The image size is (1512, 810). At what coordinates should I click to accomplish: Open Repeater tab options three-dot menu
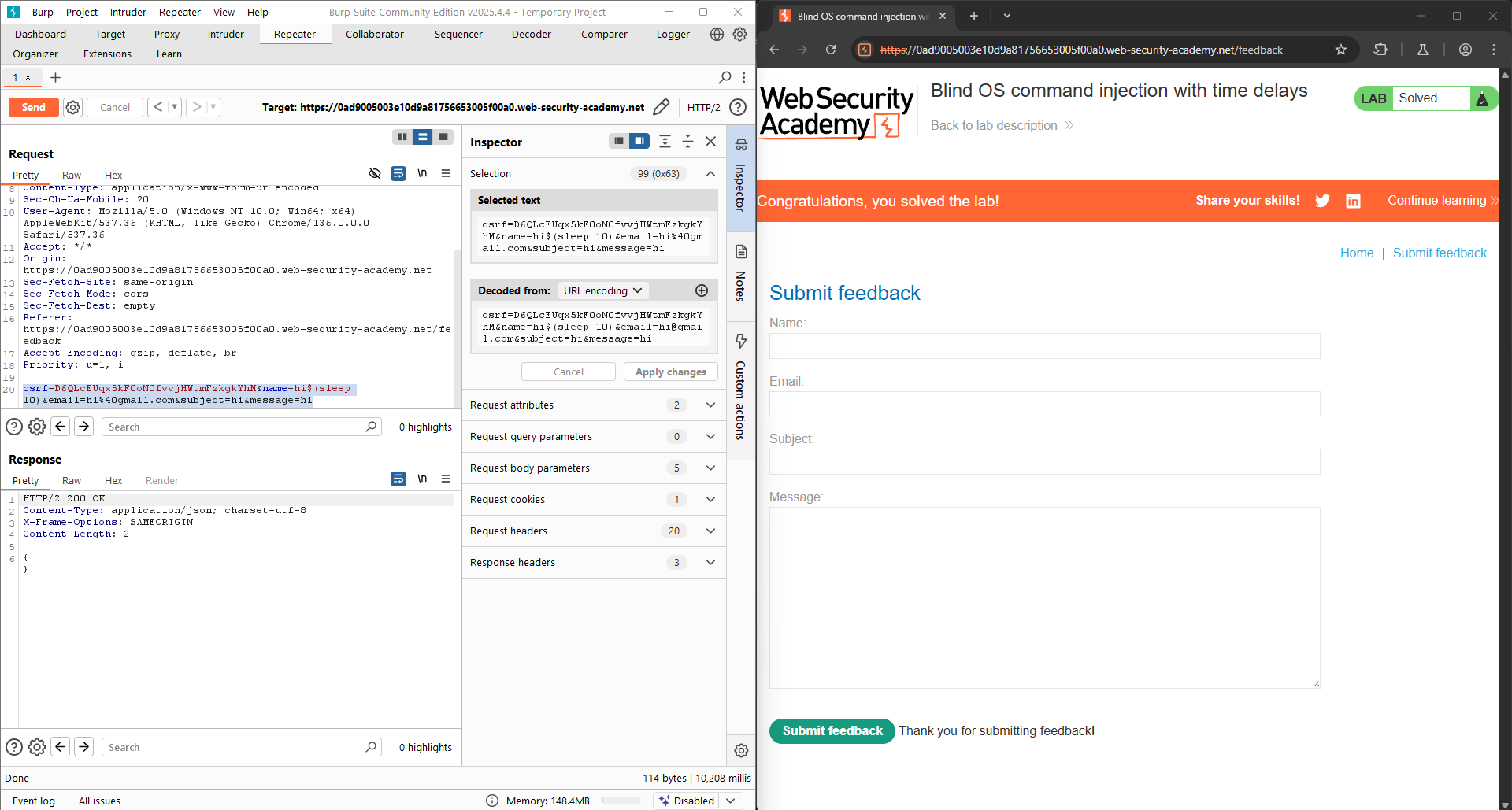click(x=743, y=77)
